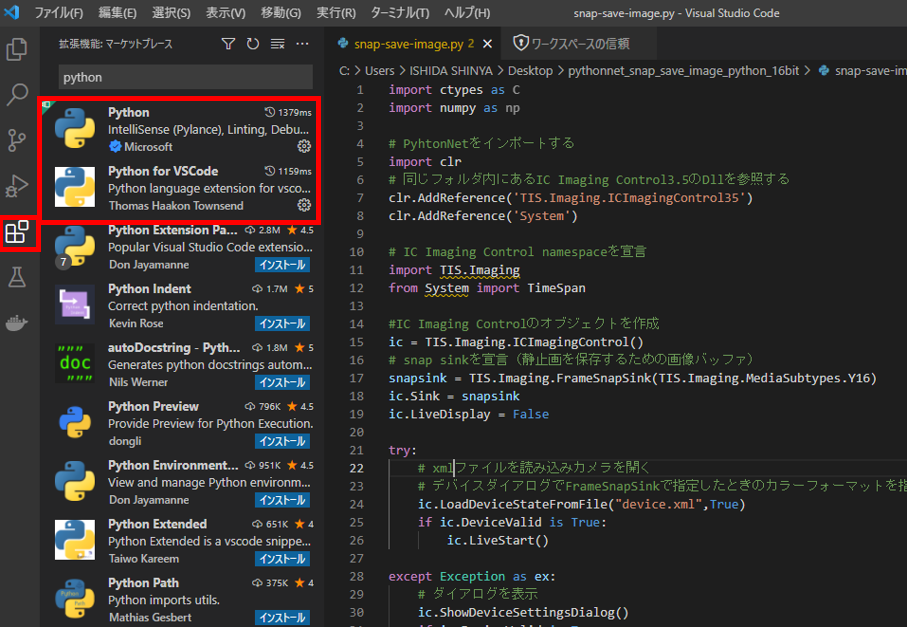Screen dimensions: 907x627
Task: Open the 移動(G) menu
Action: pos(281,13)
